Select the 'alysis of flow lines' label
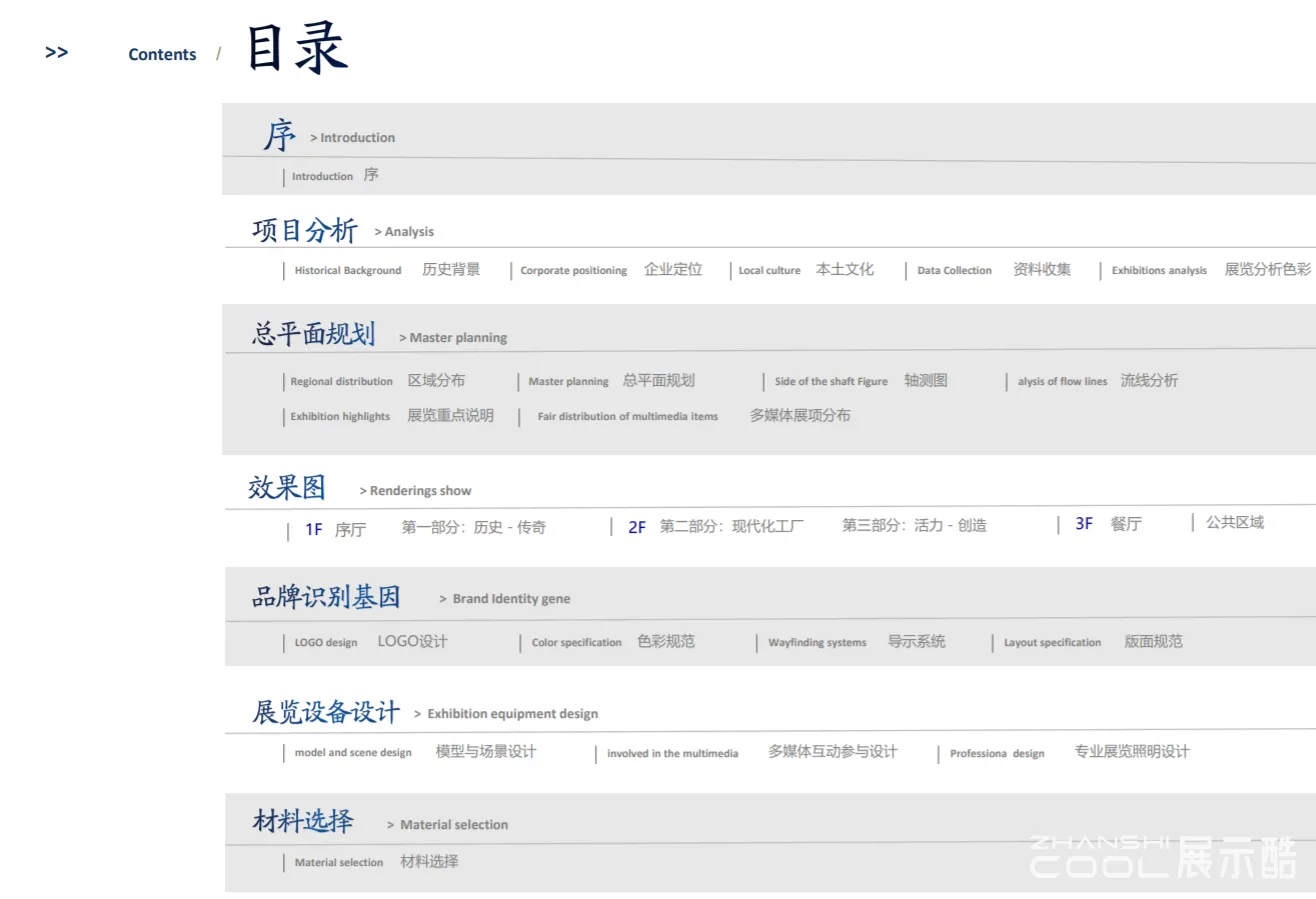This screenshot has height=899, width=1316. coord(1063,382)
